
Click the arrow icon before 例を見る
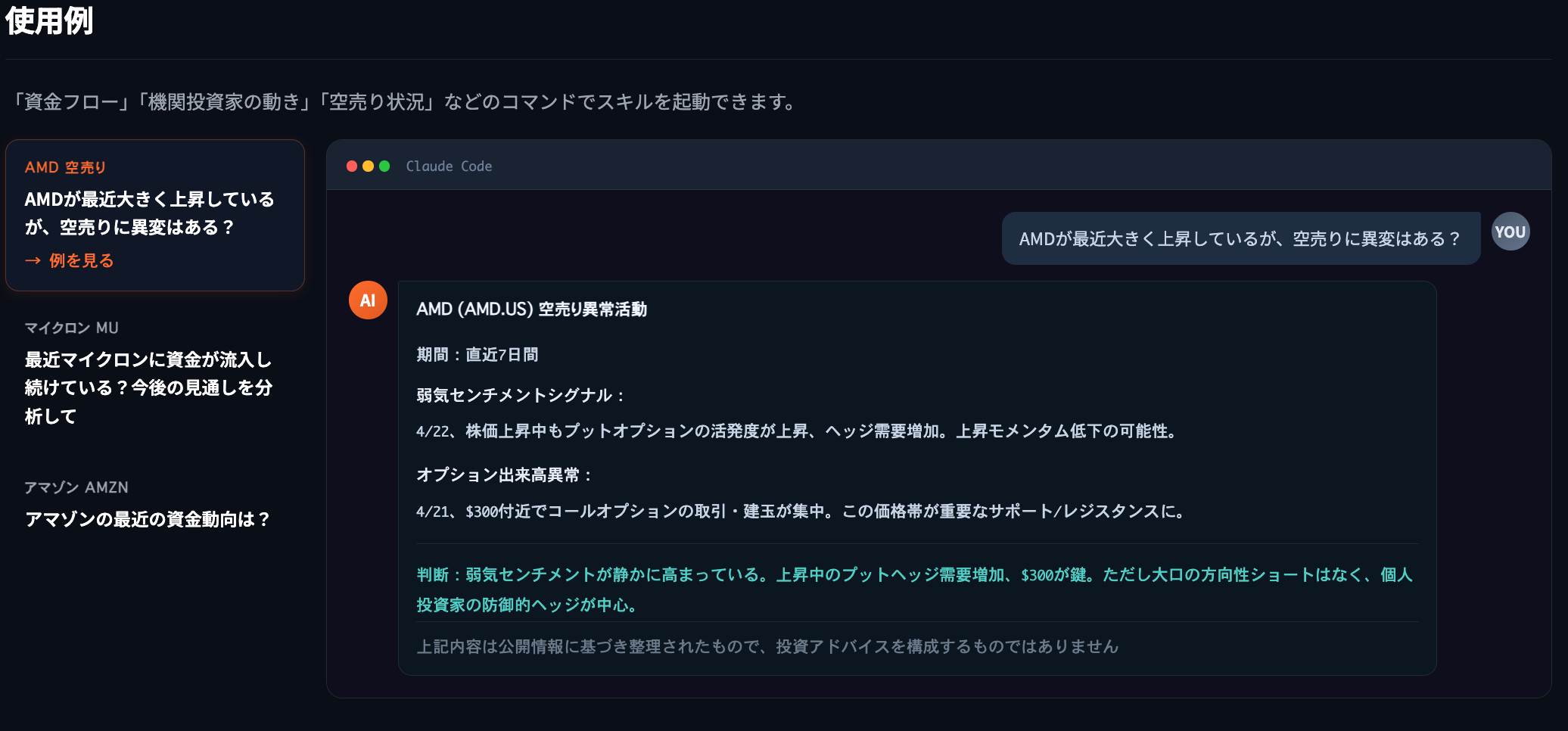33,260
